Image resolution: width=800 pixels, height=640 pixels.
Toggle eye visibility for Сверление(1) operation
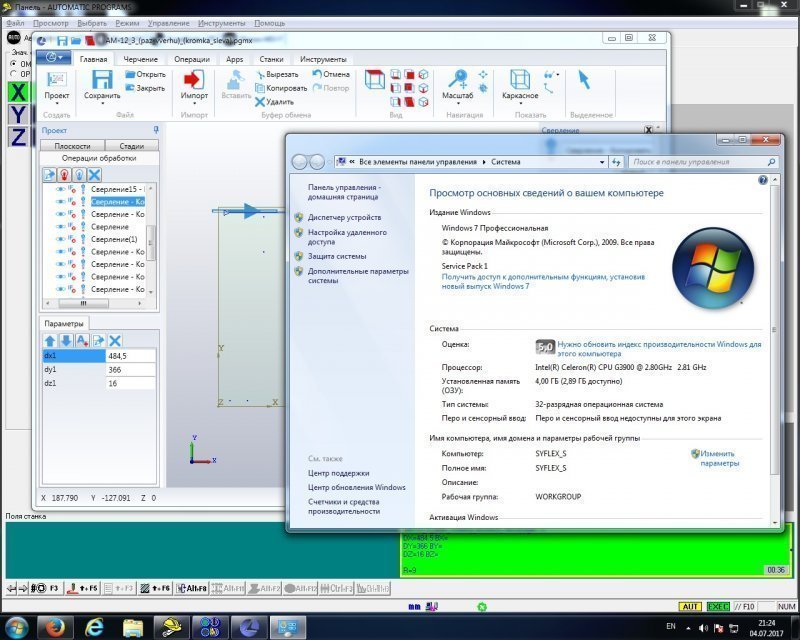coord(60,239)
